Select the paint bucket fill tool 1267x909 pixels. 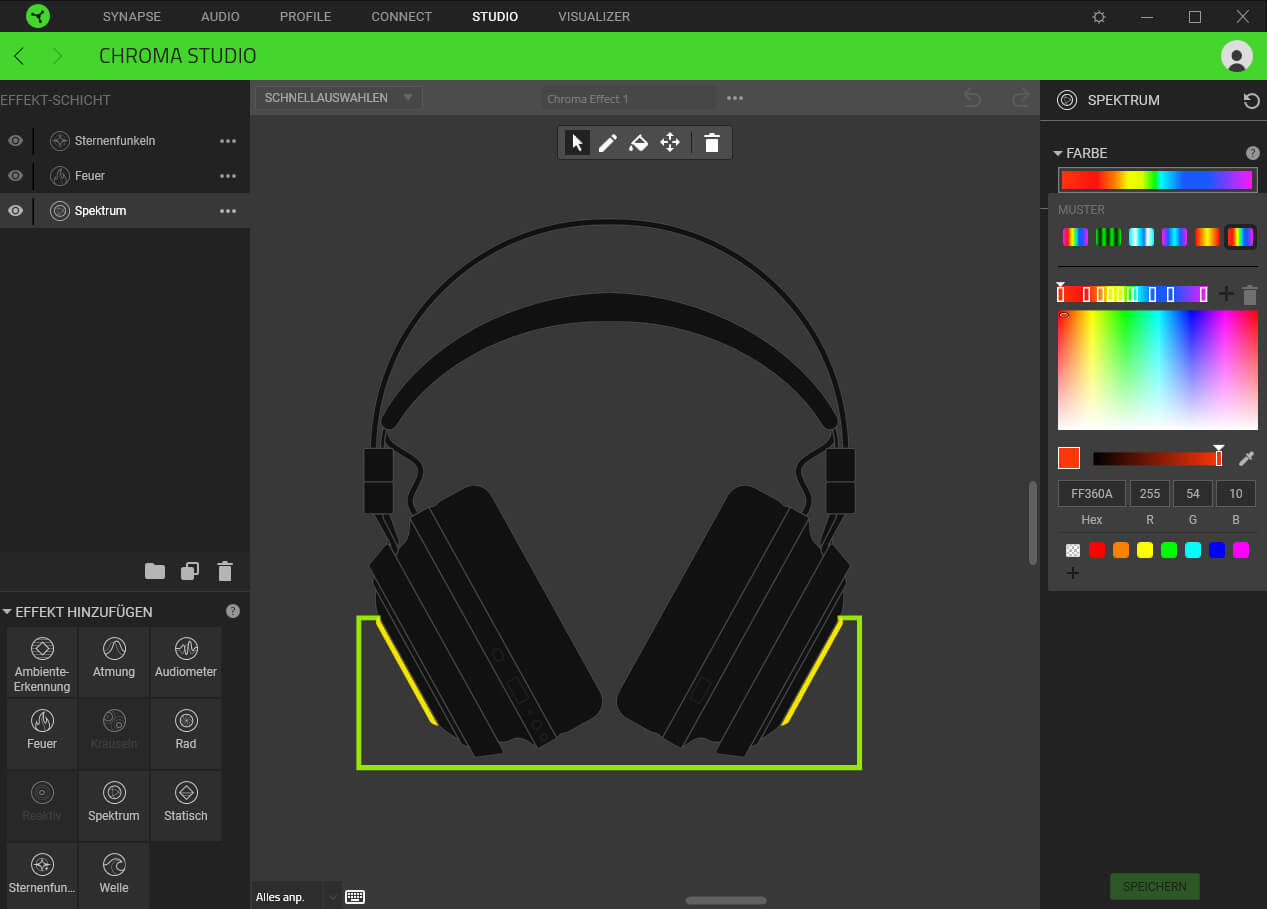[x=638, y=143]
